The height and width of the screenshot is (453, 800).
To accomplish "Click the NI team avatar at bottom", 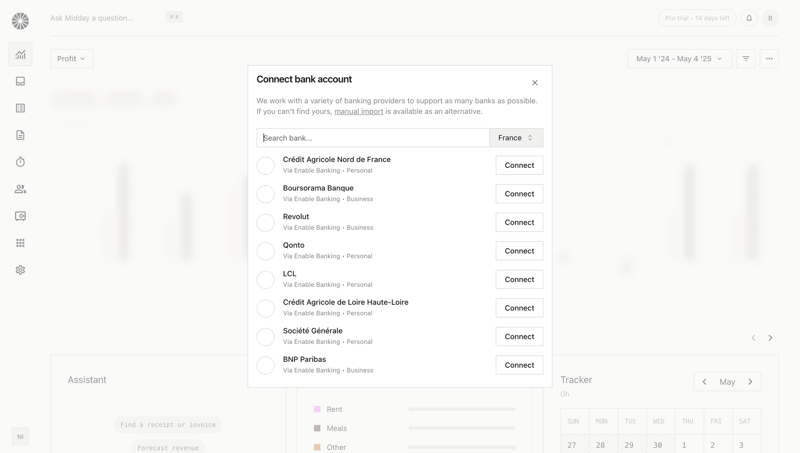I will tap(20, 437).
